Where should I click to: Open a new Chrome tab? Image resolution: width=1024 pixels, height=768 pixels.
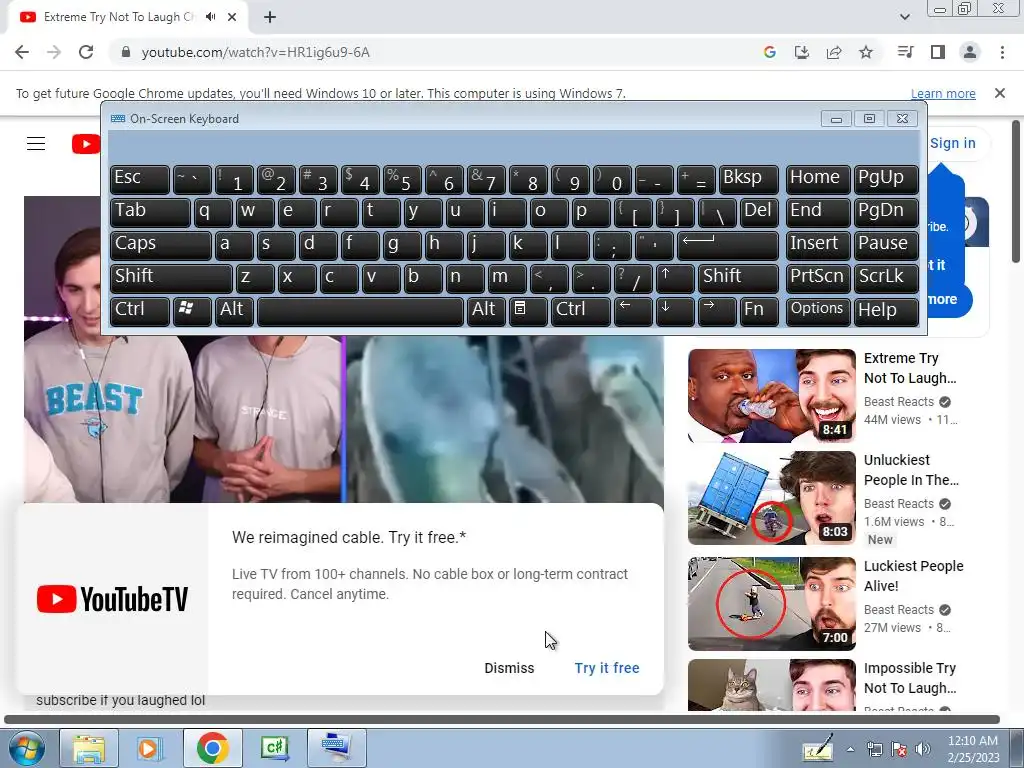[270, 17]
